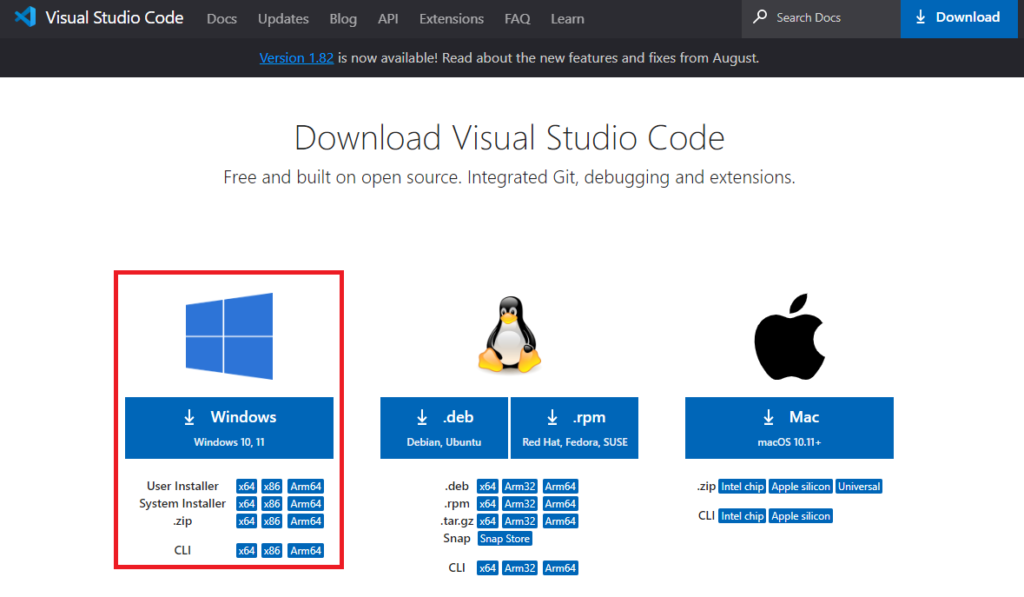Click the Windows logo image

[229, 336]
